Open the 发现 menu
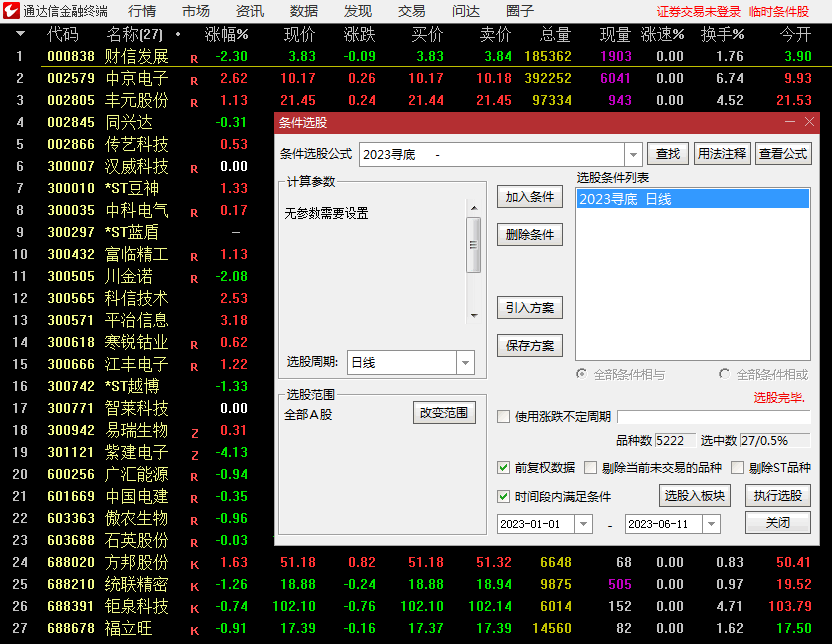Viewport: 832px width, 644px height. 358,11
